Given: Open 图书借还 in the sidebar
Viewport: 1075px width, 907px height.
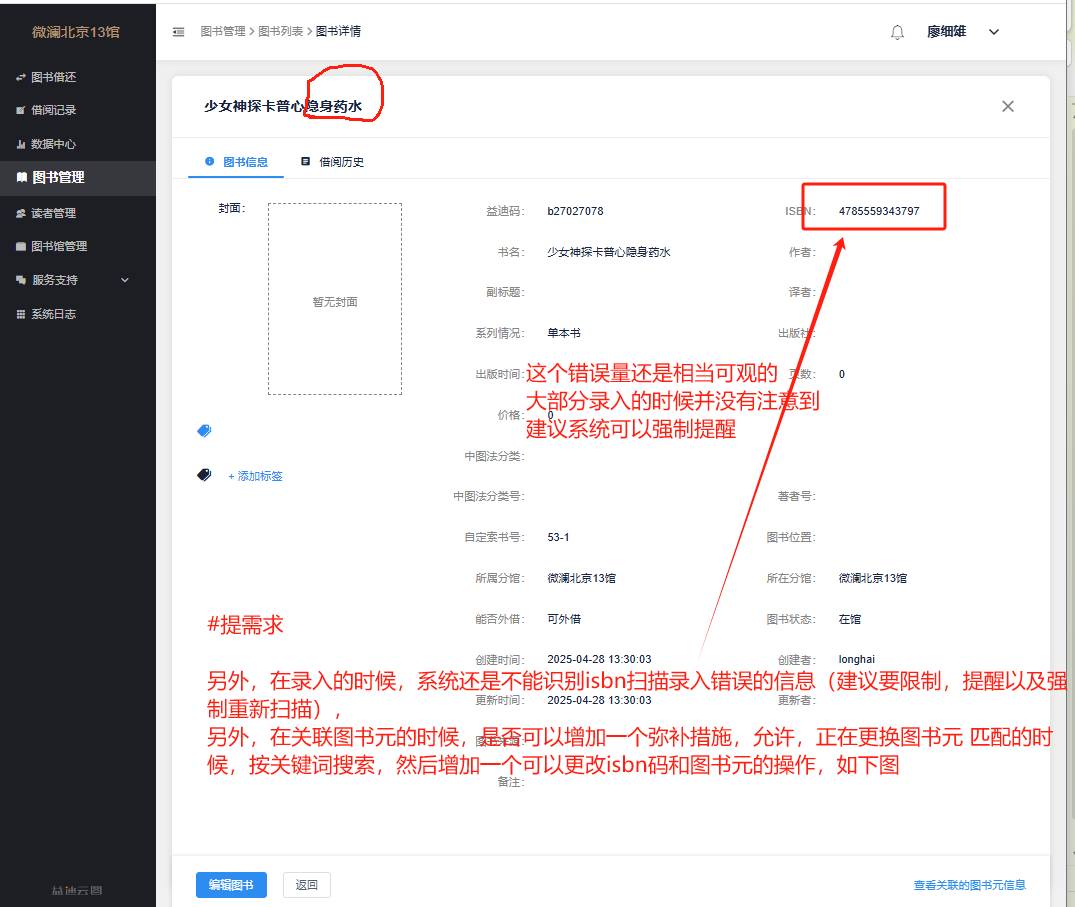Looking at the screenshot, I should (x=54, y=77).
